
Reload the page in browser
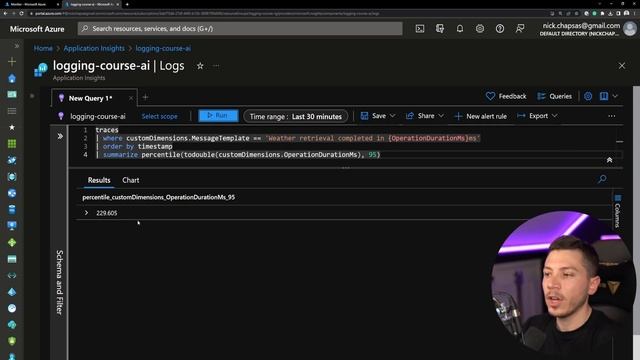(x=21, y=13)
